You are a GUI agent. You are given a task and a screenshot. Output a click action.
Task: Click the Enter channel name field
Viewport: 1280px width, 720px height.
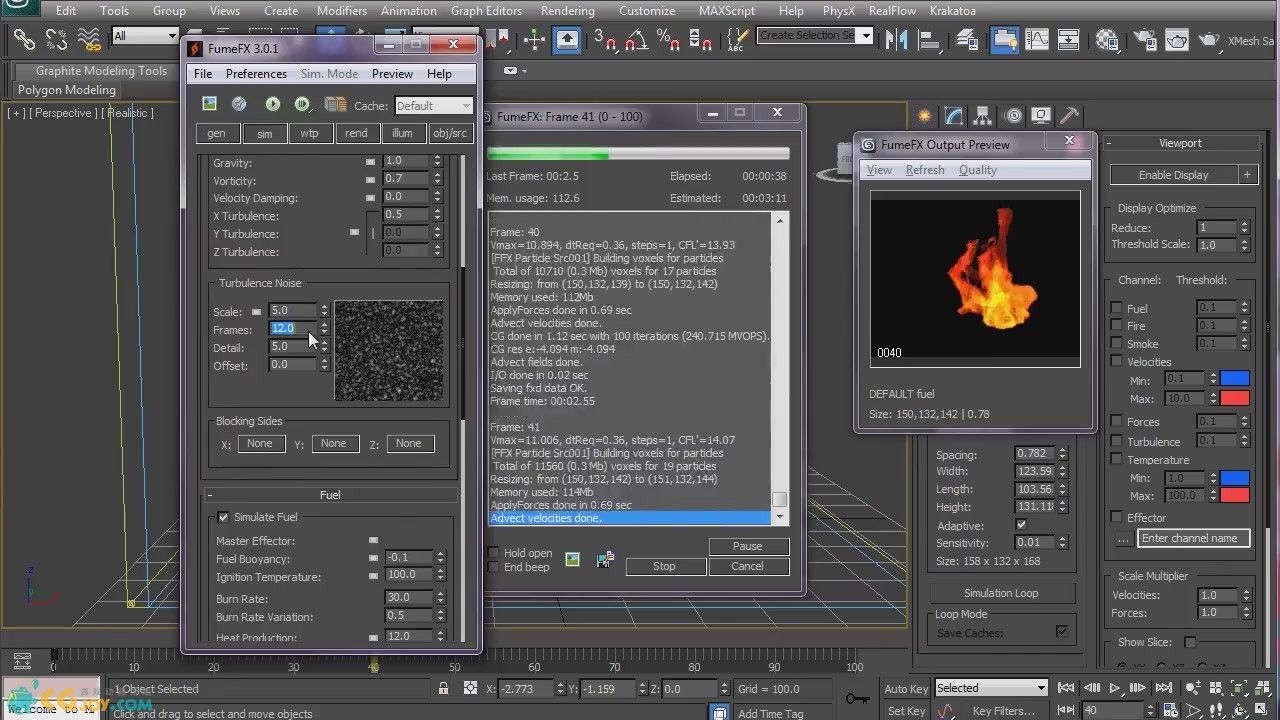1193,538
